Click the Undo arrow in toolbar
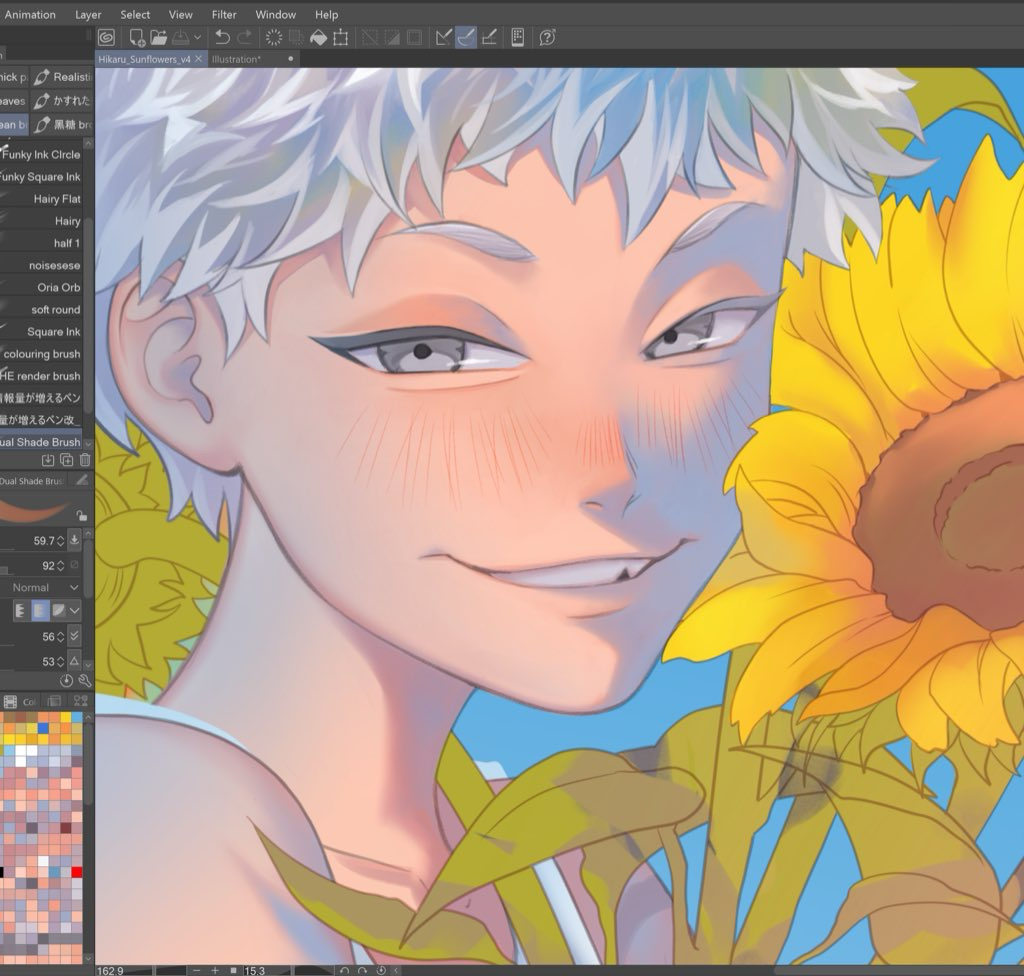Image resolution: width=1024 pixels, height=976 pixels. pos(222,38)
